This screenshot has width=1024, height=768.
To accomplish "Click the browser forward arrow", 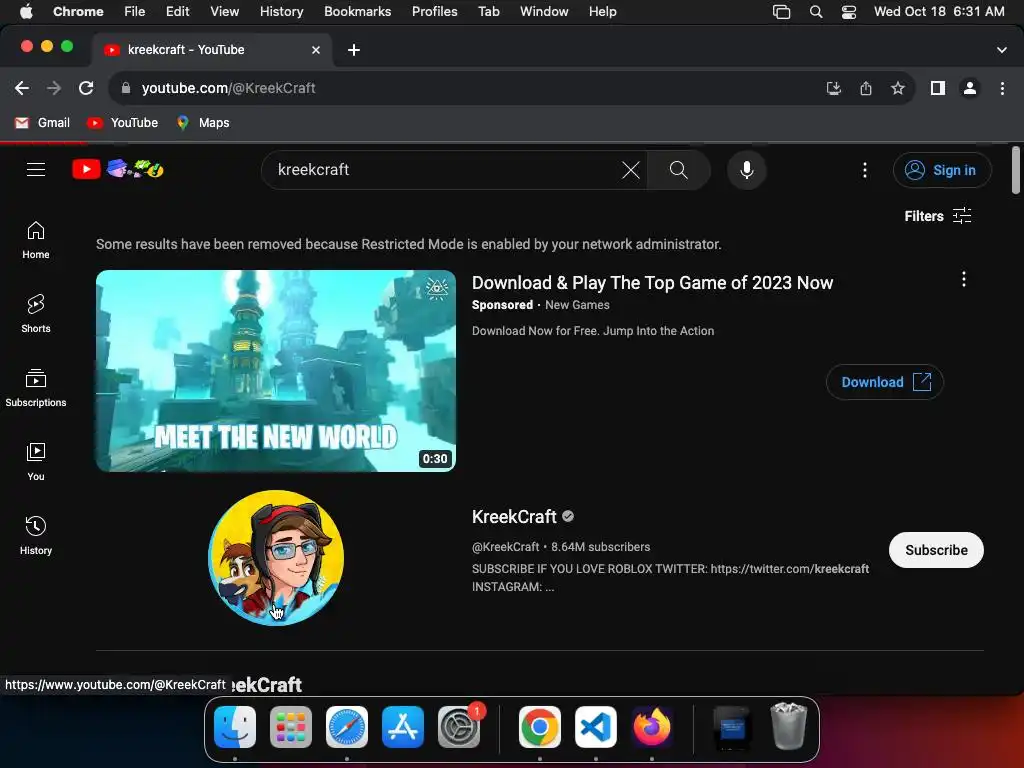I will [54, 88].
